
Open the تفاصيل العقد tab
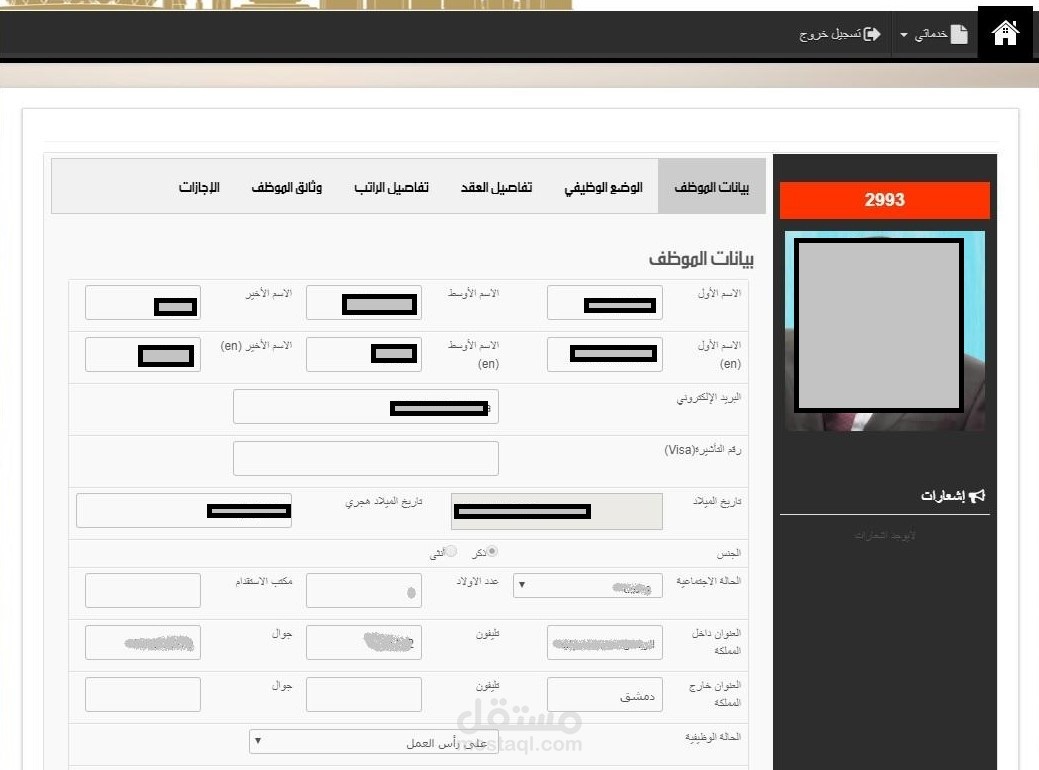click(496, 186)
